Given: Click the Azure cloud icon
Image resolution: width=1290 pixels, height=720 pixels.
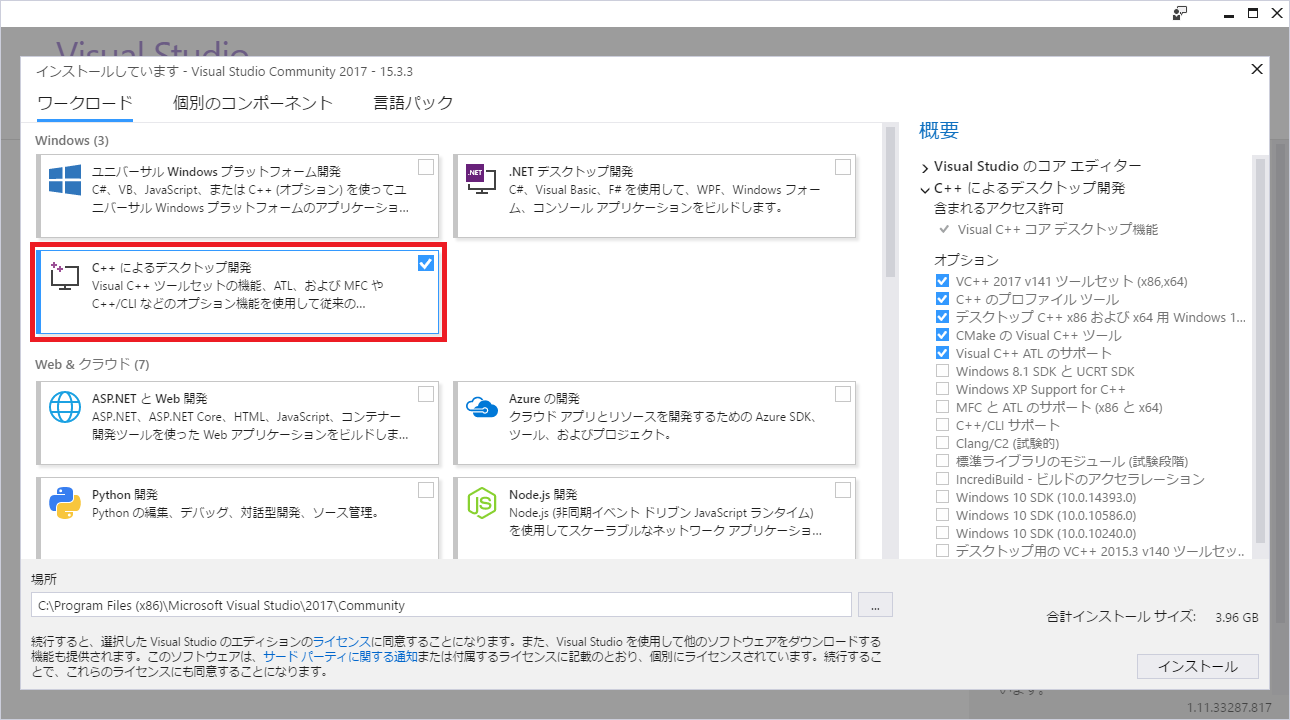Looking at the screenshot, I should [482, 407].
